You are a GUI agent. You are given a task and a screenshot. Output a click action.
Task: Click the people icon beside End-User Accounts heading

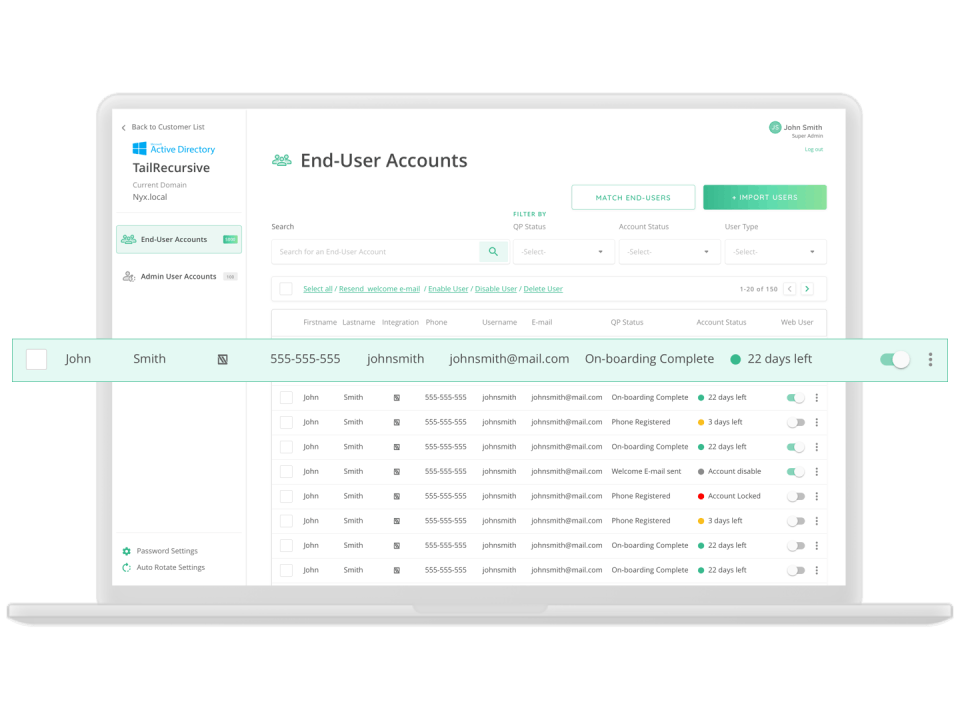282,160
